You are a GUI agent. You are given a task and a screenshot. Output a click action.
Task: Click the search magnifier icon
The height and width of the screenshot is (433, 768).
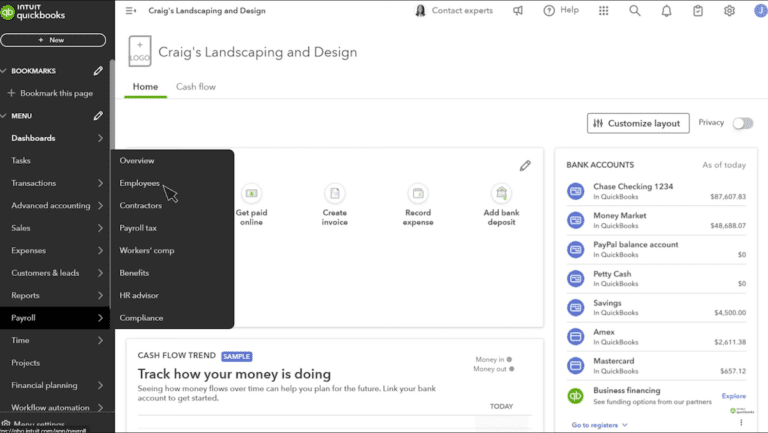click(634, 11)
